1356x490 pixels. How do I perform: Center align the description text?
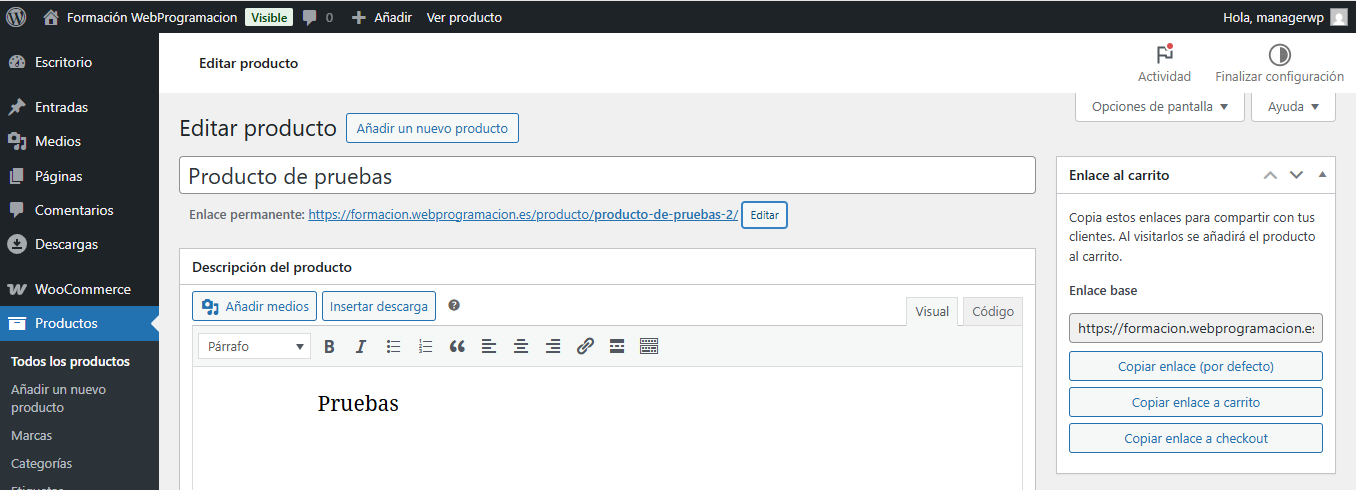[x=521, y=347]
